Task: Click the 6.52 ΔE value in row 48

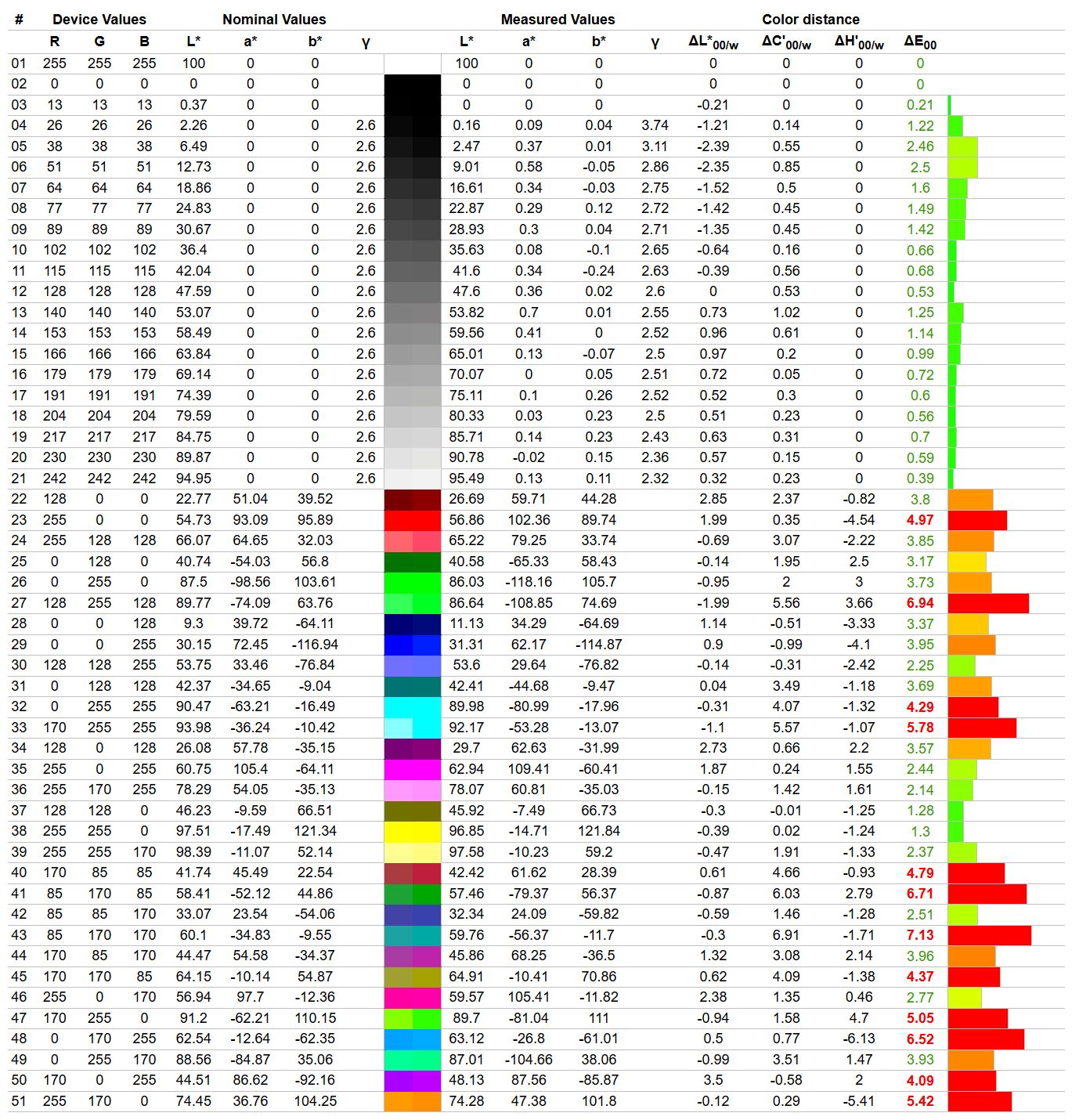Action: [920, 1039]
